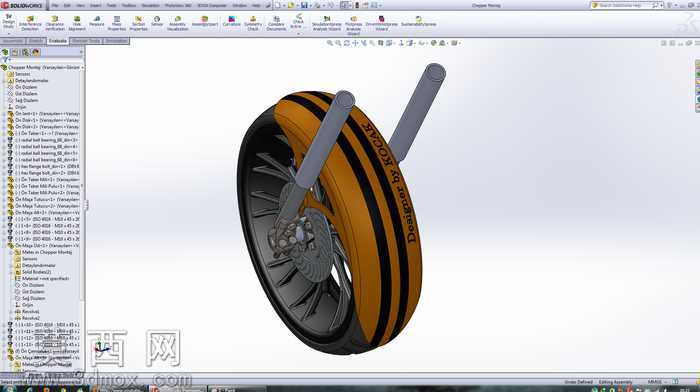
Task: Open the File menu
Action: click(x=55, y=5)
